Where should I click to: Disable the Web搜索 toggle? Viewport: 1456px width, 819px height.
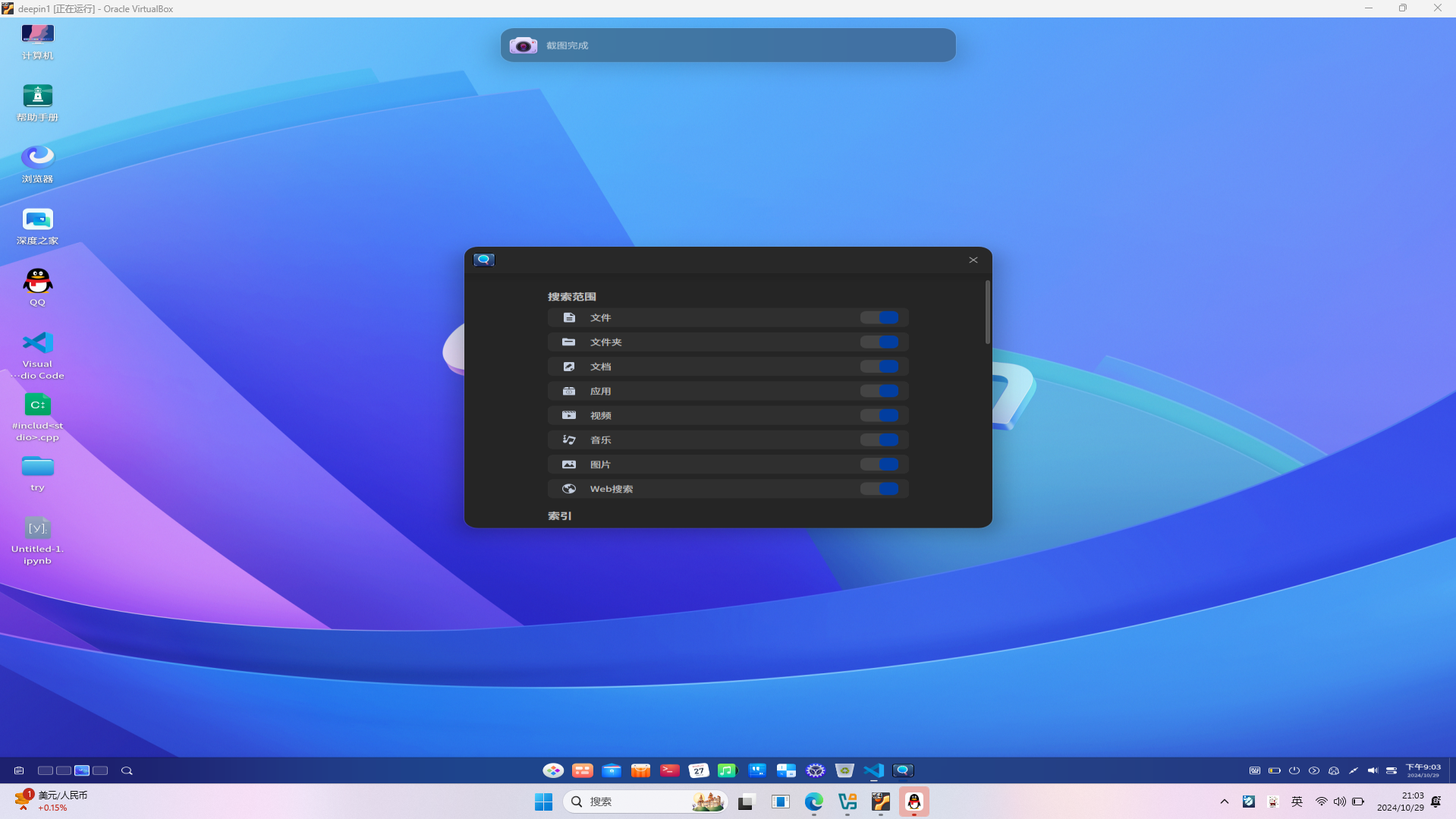coord(879,489)
